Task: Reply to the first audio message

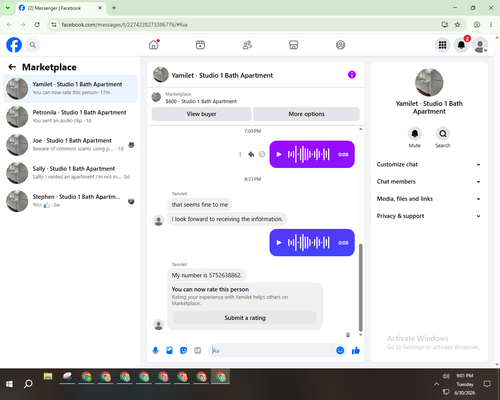Action: (x=251, y=154)
